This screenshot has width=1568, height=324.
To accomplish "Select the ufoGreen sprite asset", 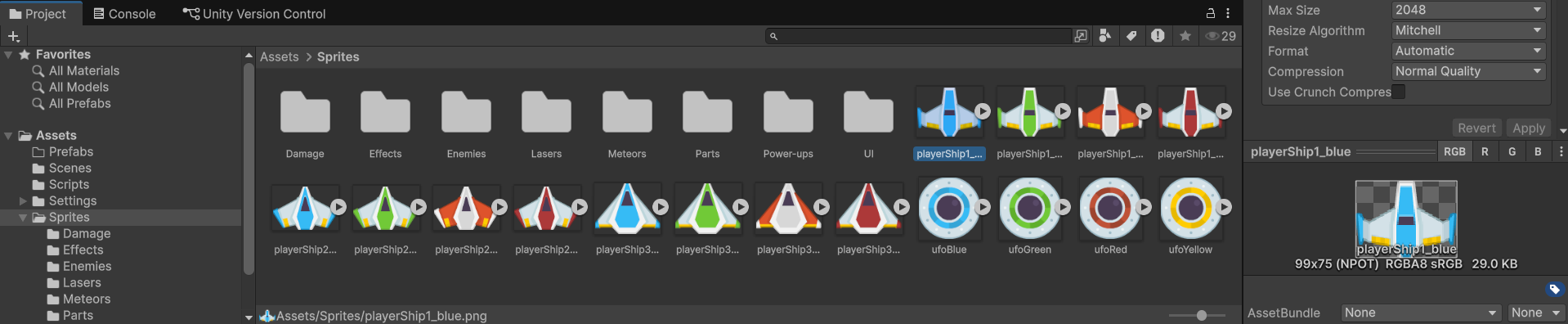I will 1029,208.
